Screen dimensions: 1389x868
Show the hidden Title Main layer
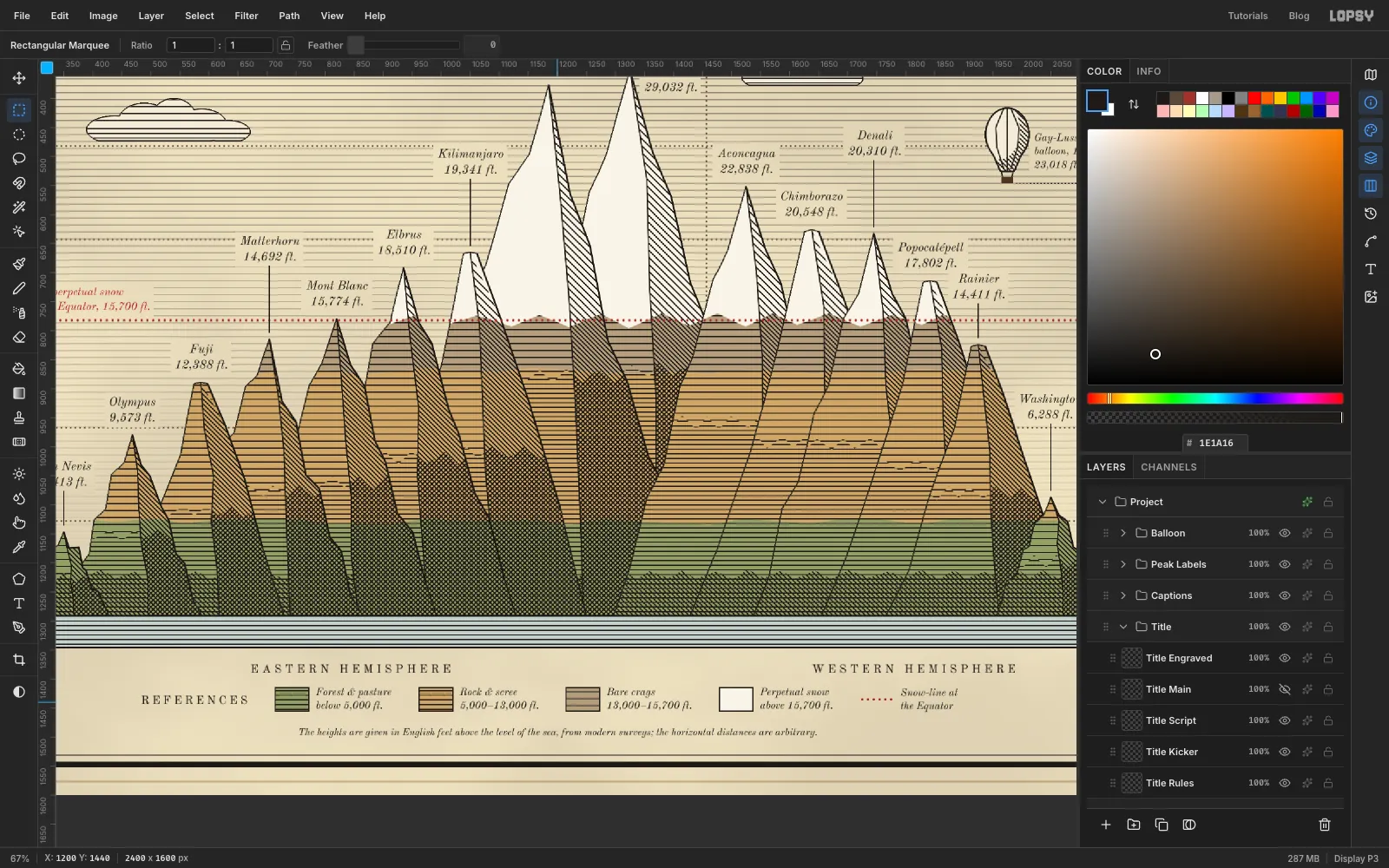coord(1285,689)
